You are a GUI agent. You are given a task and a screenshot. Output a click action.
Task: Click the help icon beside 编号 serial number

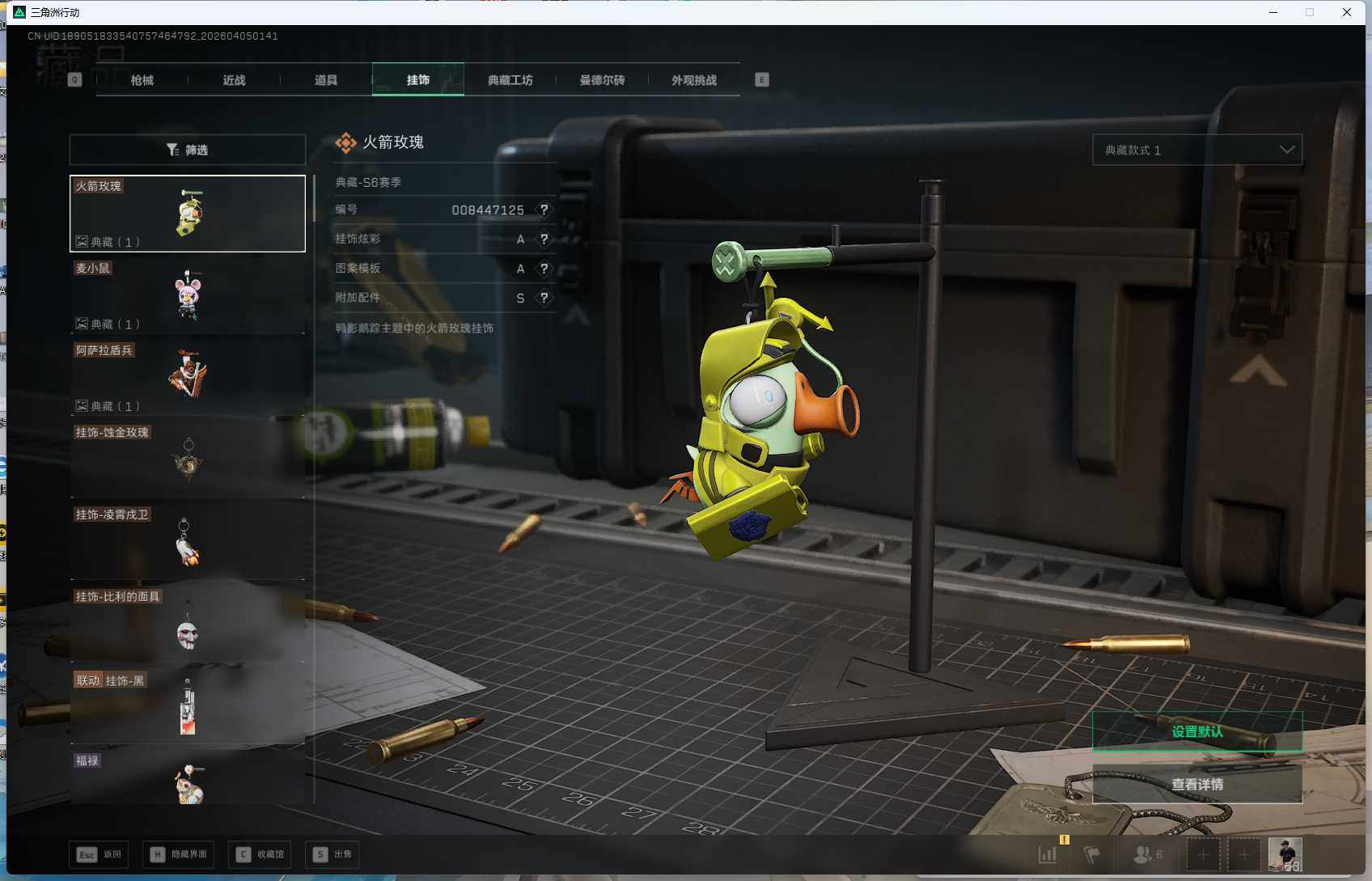pyautogui.click(x=544, y=210)
